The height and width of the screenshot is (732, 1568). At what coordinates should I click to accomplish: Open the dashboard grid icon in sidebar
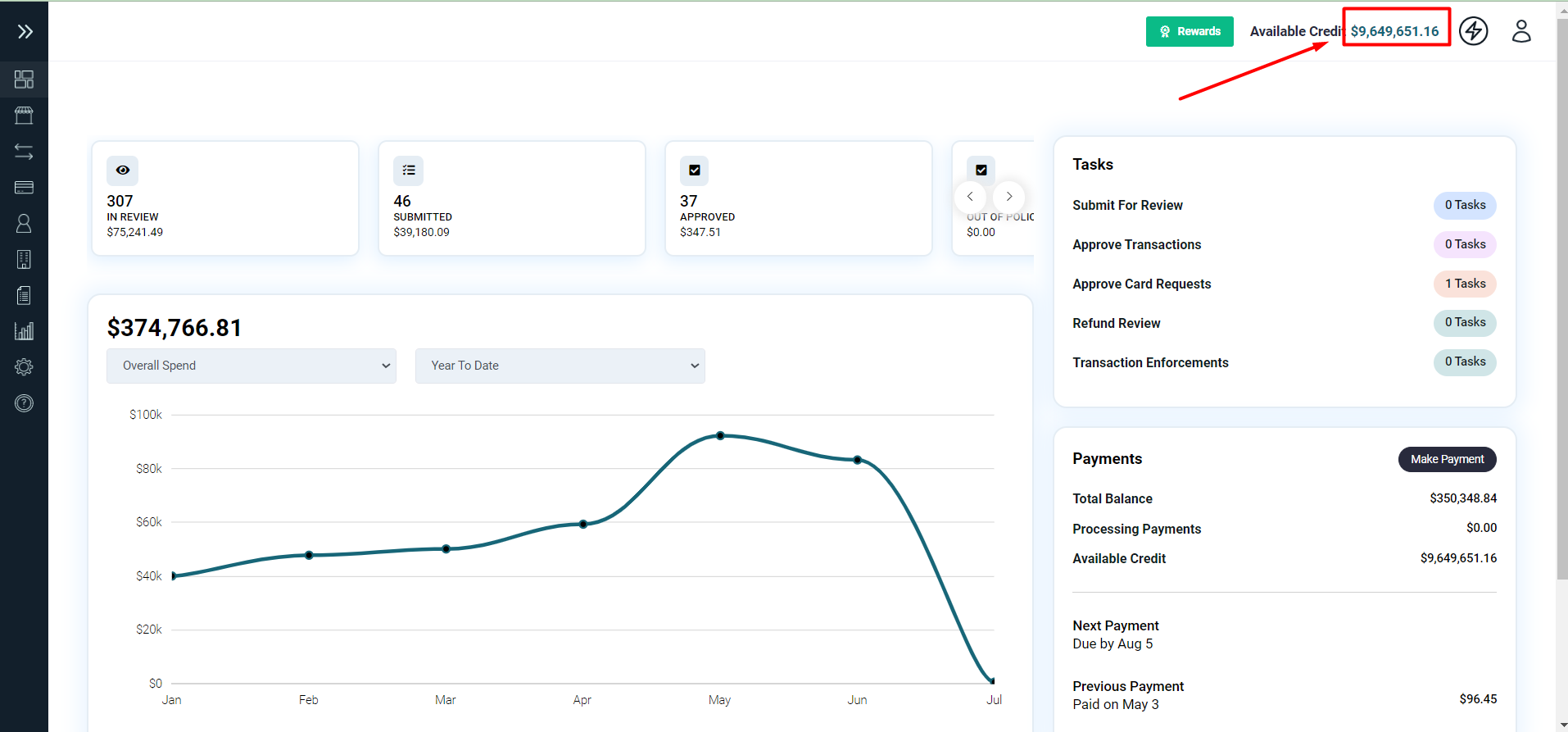(24, 80)
